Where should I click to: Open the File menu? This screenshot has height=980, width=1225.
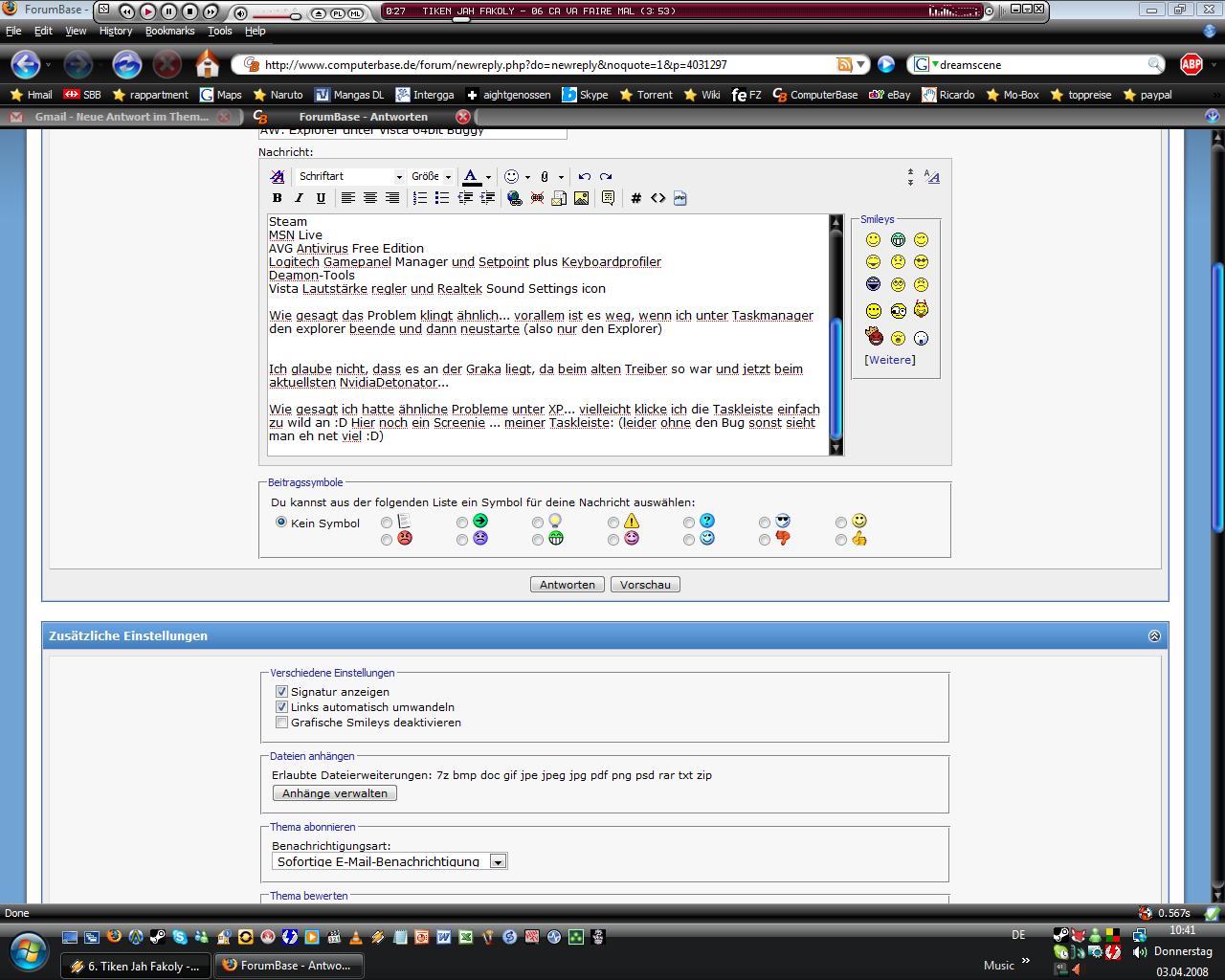[x=13, y=31]
